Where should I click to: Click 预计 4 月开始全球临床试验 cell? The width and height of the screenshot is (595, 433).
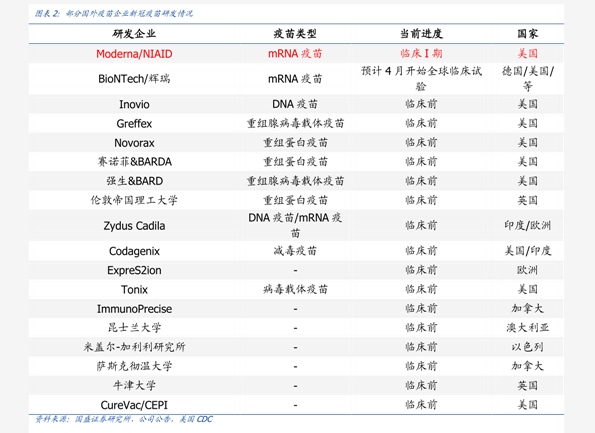[421, 79]
